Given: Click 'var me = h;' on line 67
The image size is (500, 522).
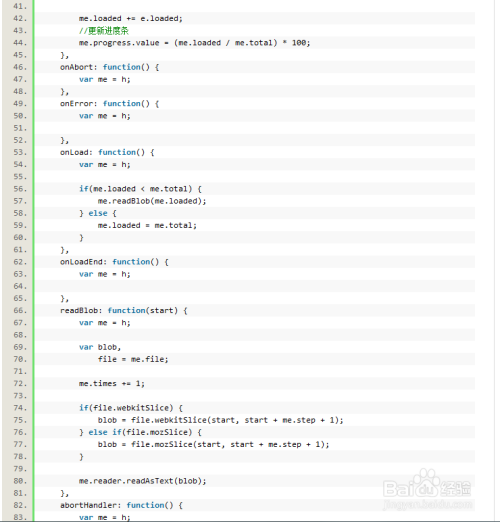Looking at the screenshot, I should tap(105, 323).
